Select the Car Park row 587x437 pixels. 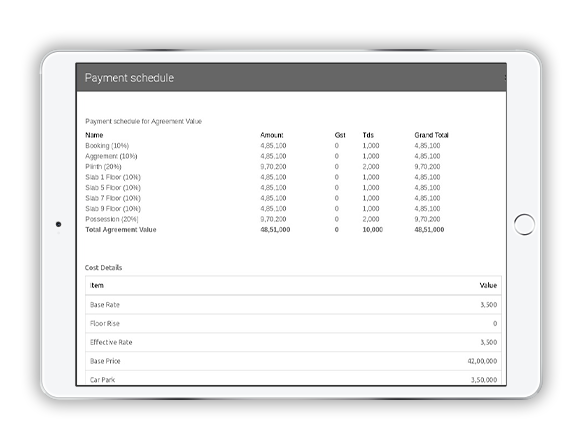(293, 378)
